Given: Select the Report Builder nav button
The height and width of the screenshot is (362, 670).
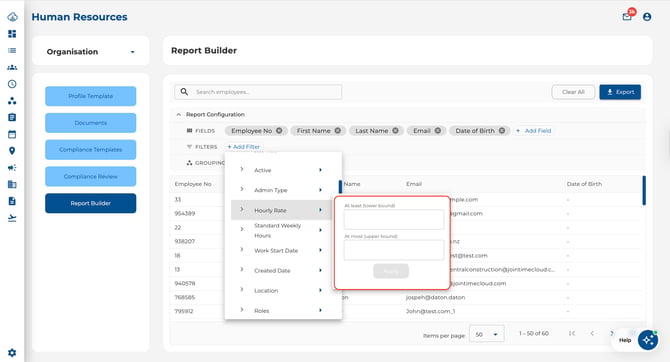Looking at the screenshot, I should [x=91, y=203].
